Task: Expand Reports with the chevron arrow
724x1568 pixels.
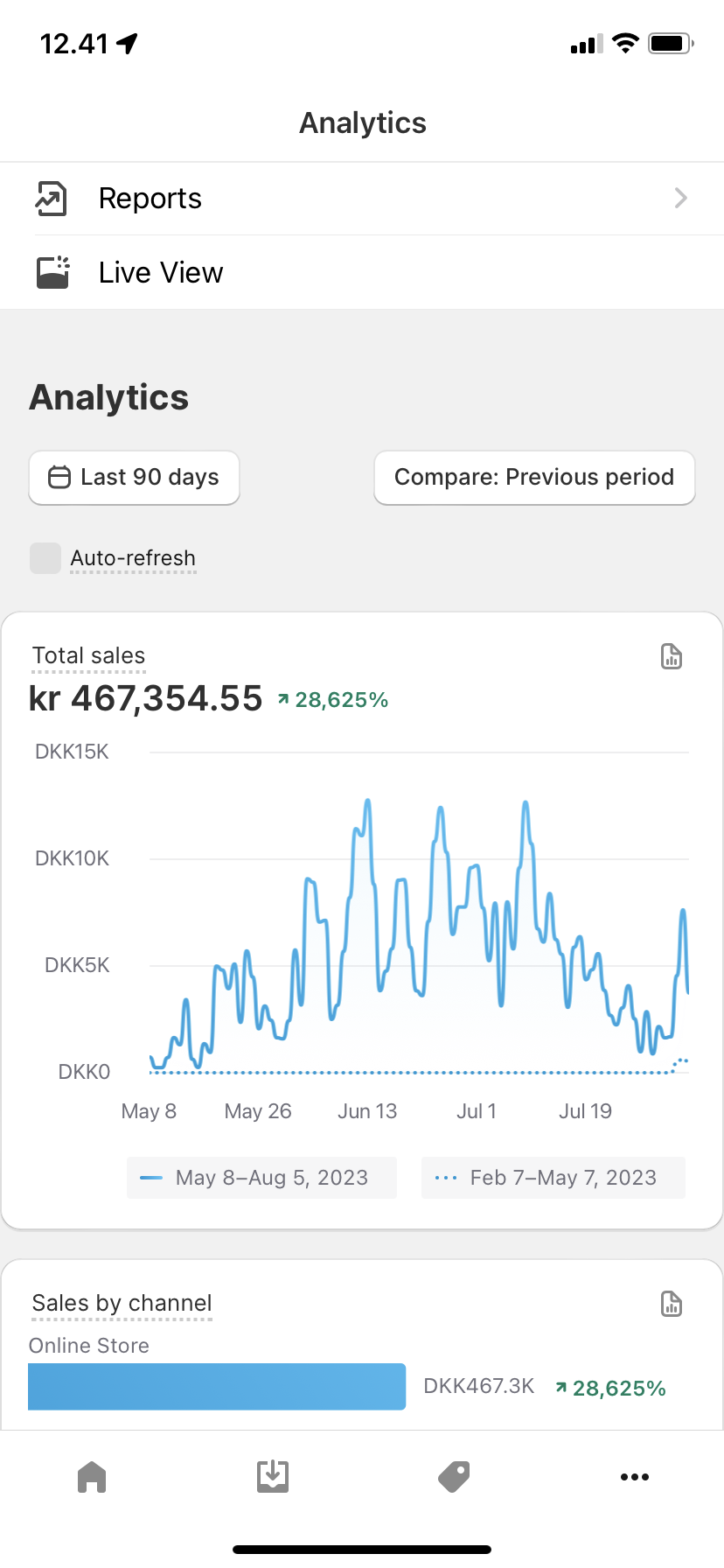Action: click(x=680, y=199)
